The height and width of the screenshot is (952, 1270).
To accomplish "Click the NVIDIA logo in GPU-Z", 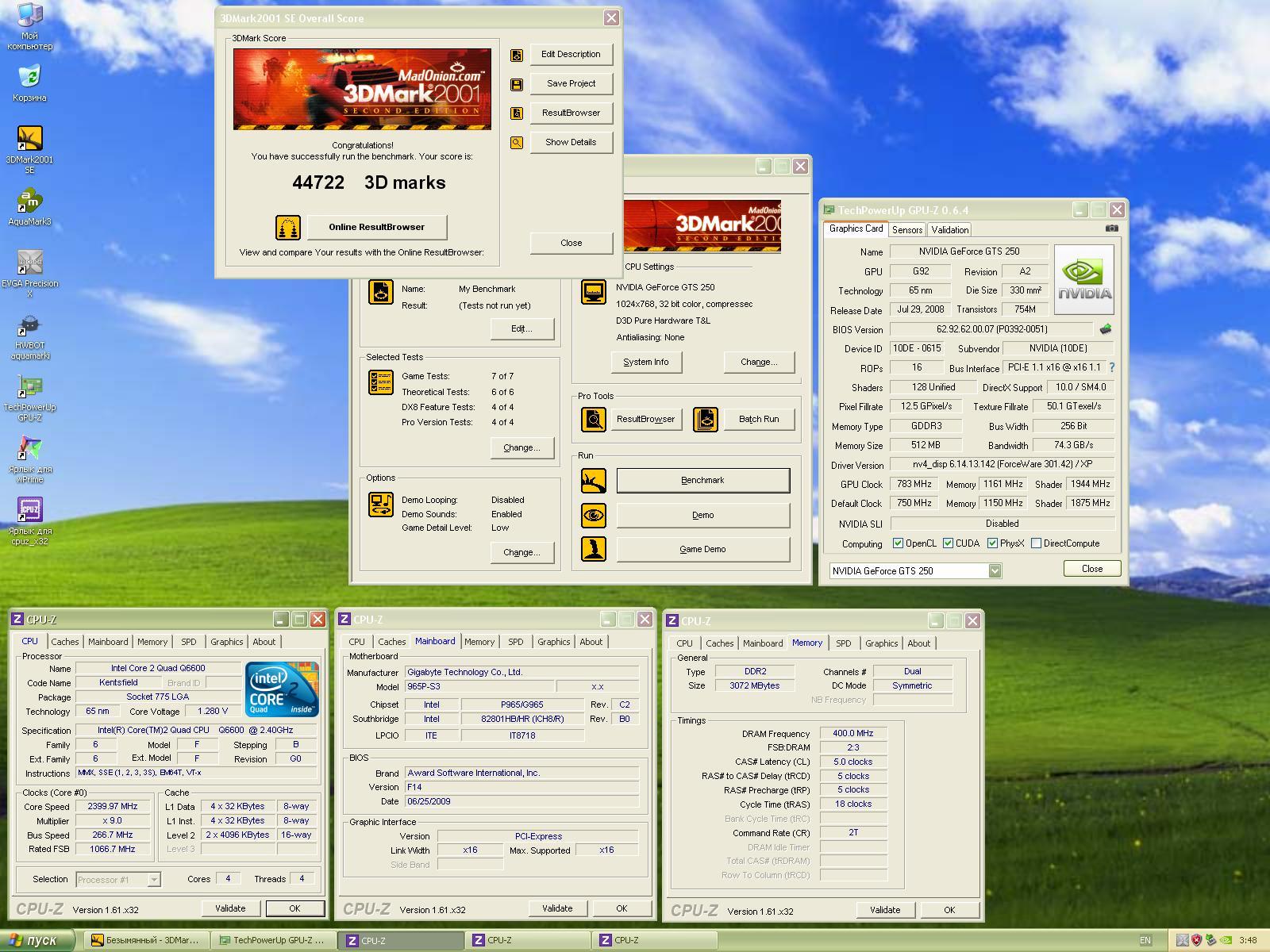I will (1083, 279).
